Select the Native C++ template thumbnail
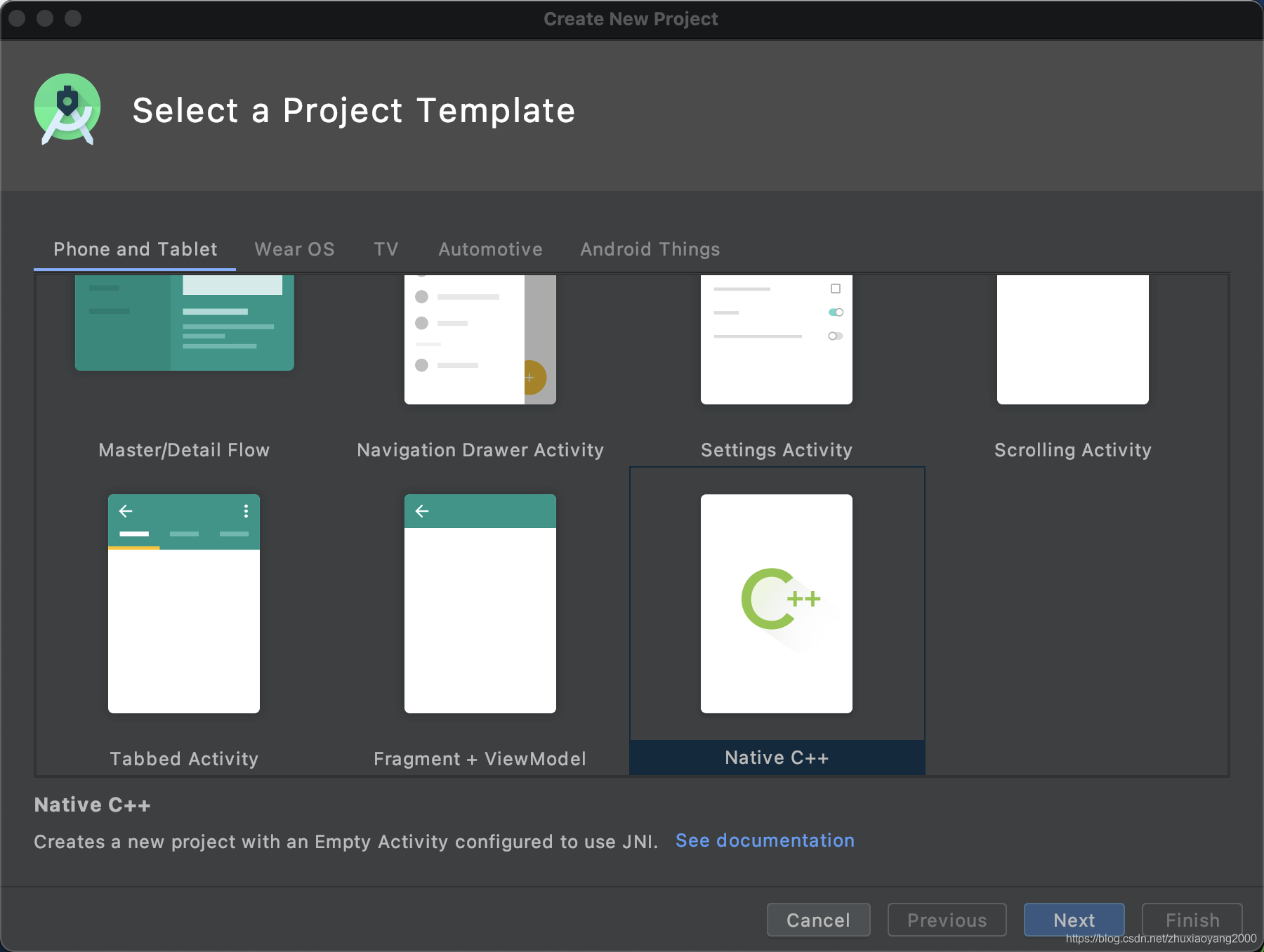Viewport: 1264px width, 952px height. point(777,604)
